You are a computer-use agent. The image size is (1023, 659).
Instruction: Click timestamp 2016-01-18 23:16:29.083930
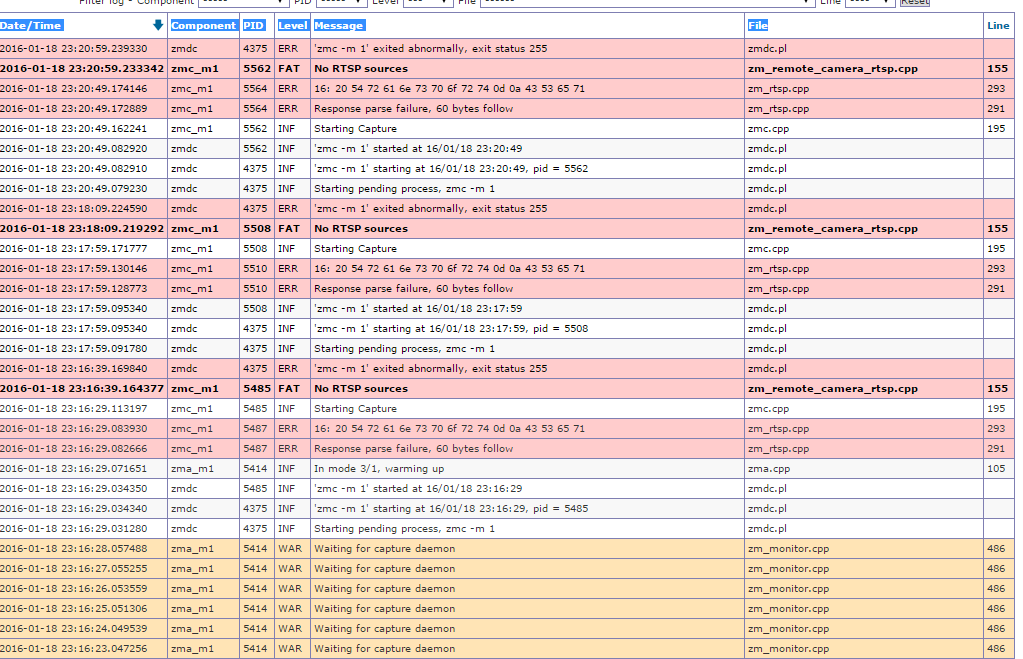(x=74, y=429)
